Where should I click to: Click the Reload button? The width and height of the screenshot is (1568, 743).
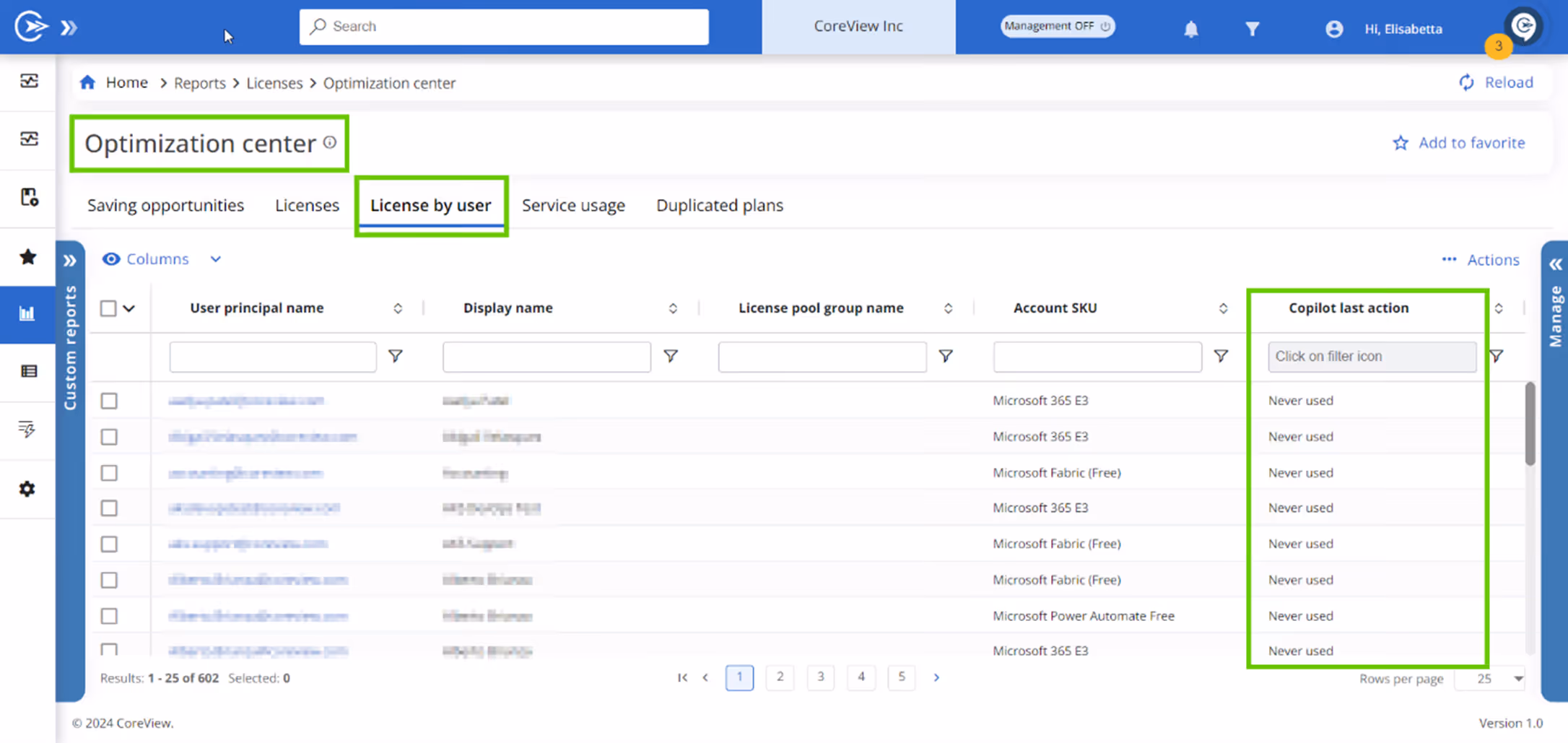pos(1509,82)
